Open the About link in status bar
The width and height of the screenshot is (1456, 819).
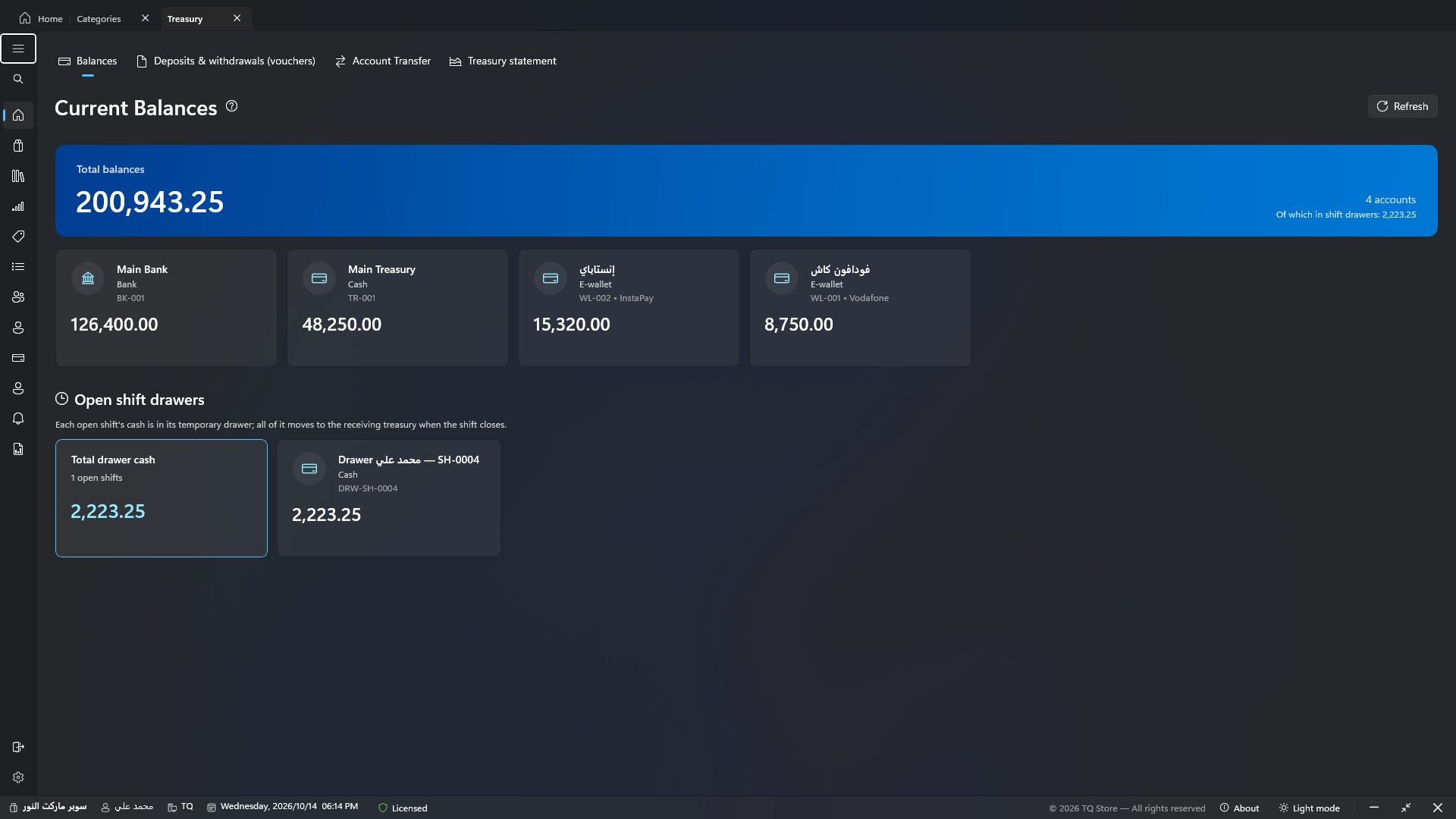pos(1239,808)
